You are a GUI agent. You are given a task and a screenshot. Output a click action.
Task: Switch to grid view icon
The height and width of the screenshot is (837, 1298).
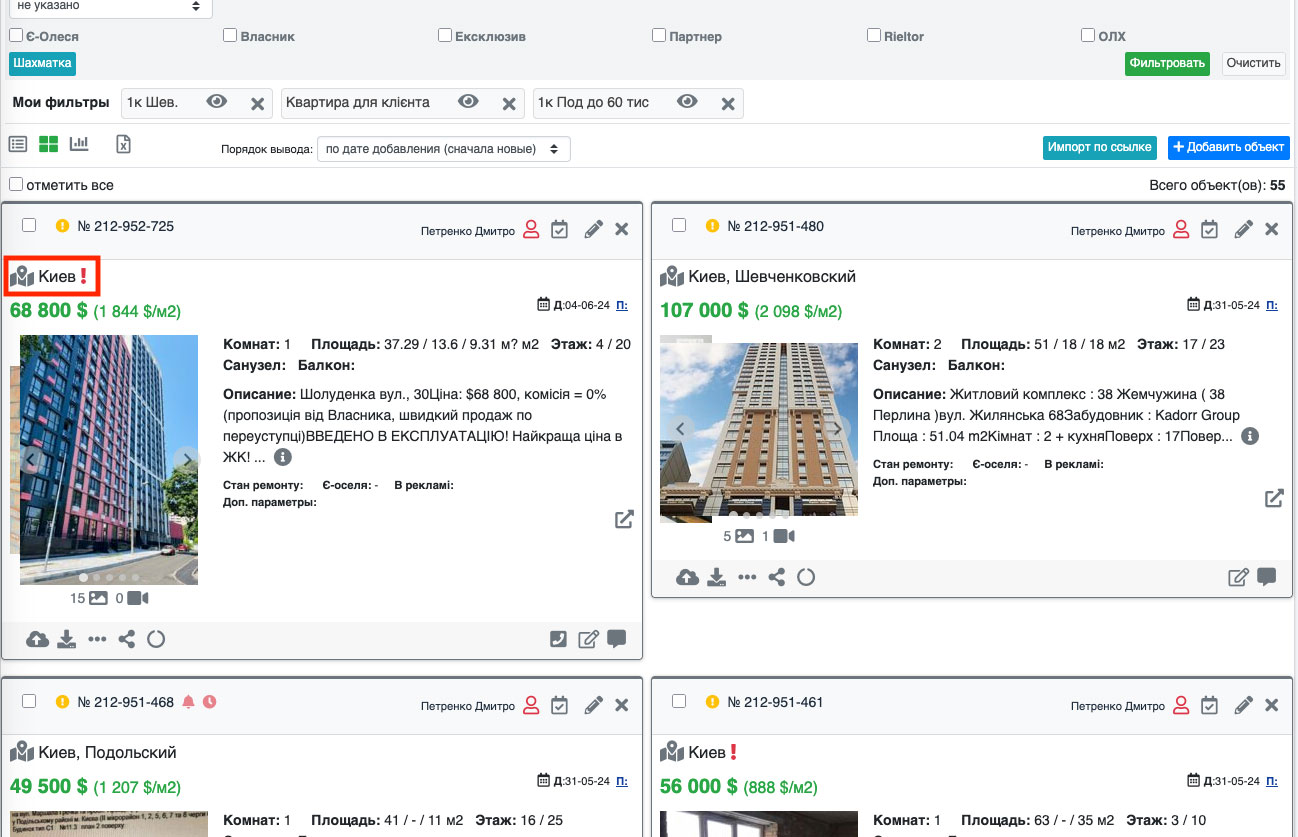click(x=48, y=144)
